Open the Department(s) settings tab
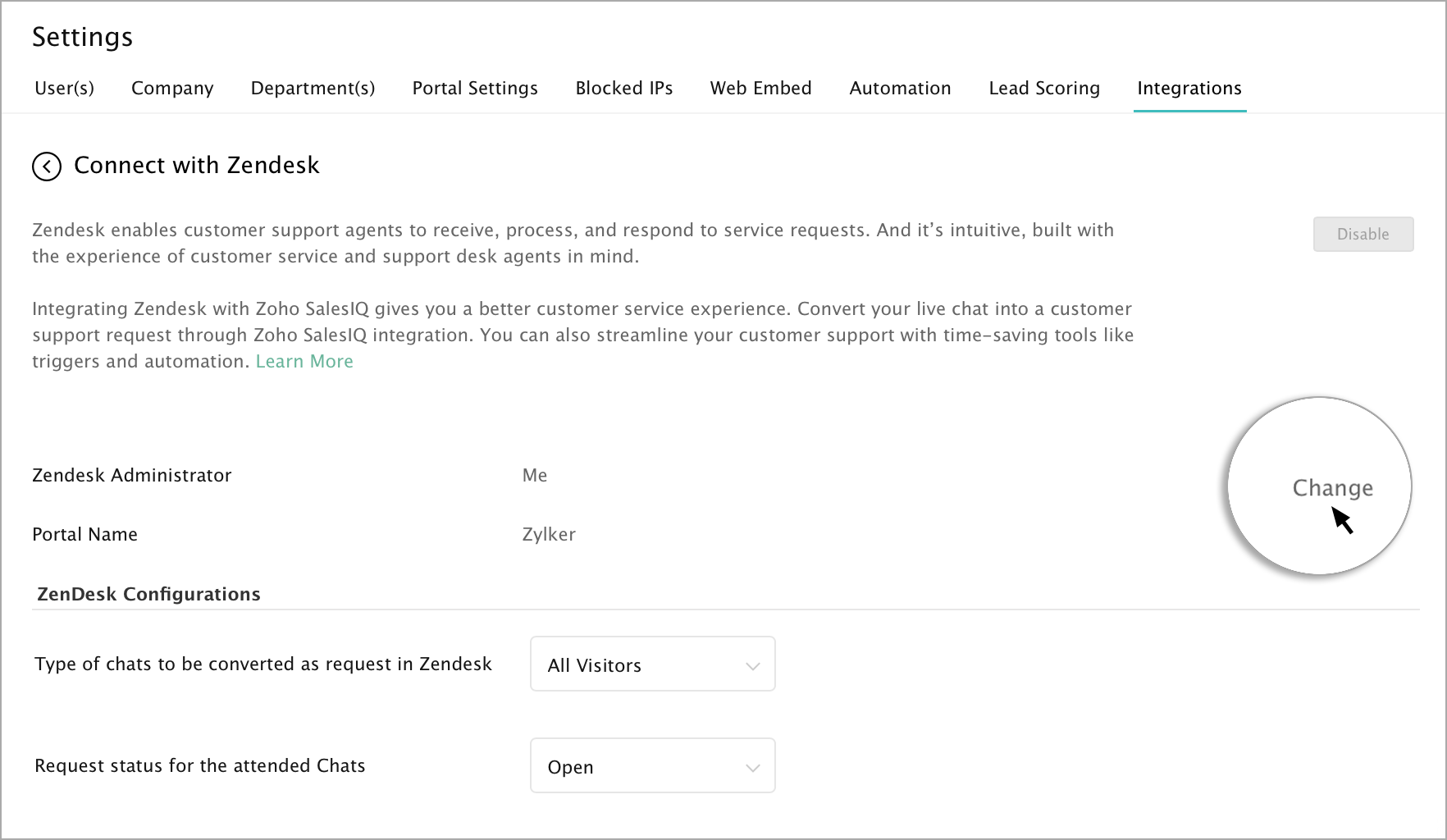1447x840 pixels. click(x=313, y=89)
